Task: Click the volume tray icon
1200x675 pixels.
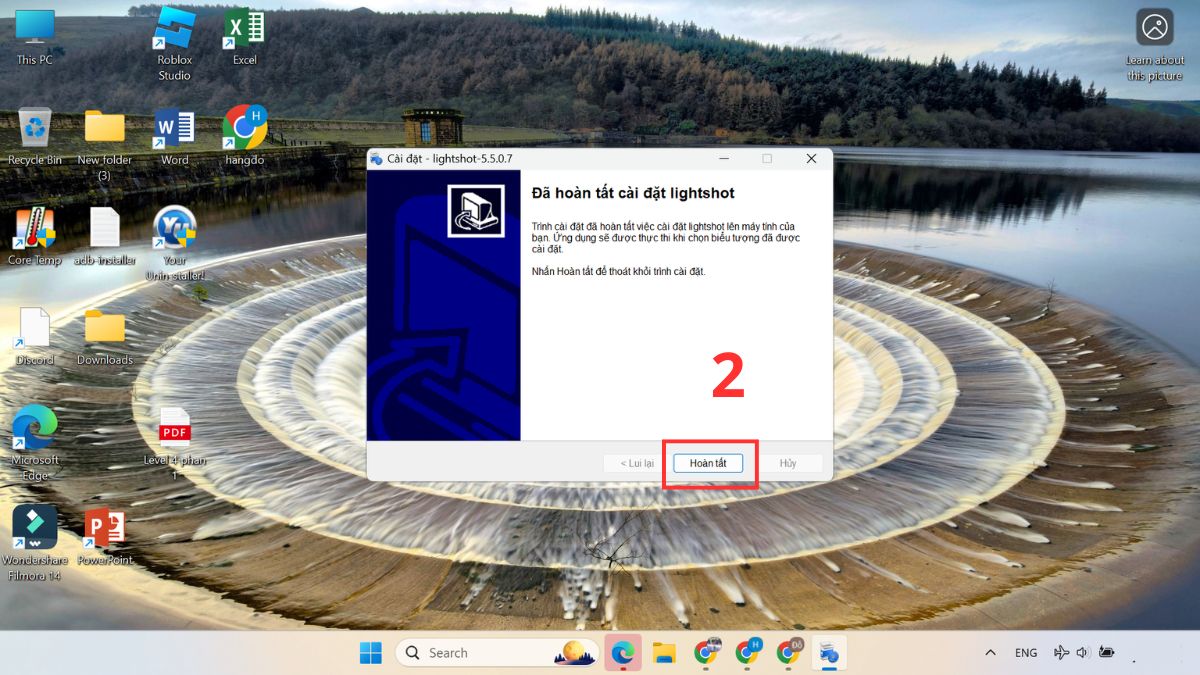Action: [1082, 653]
